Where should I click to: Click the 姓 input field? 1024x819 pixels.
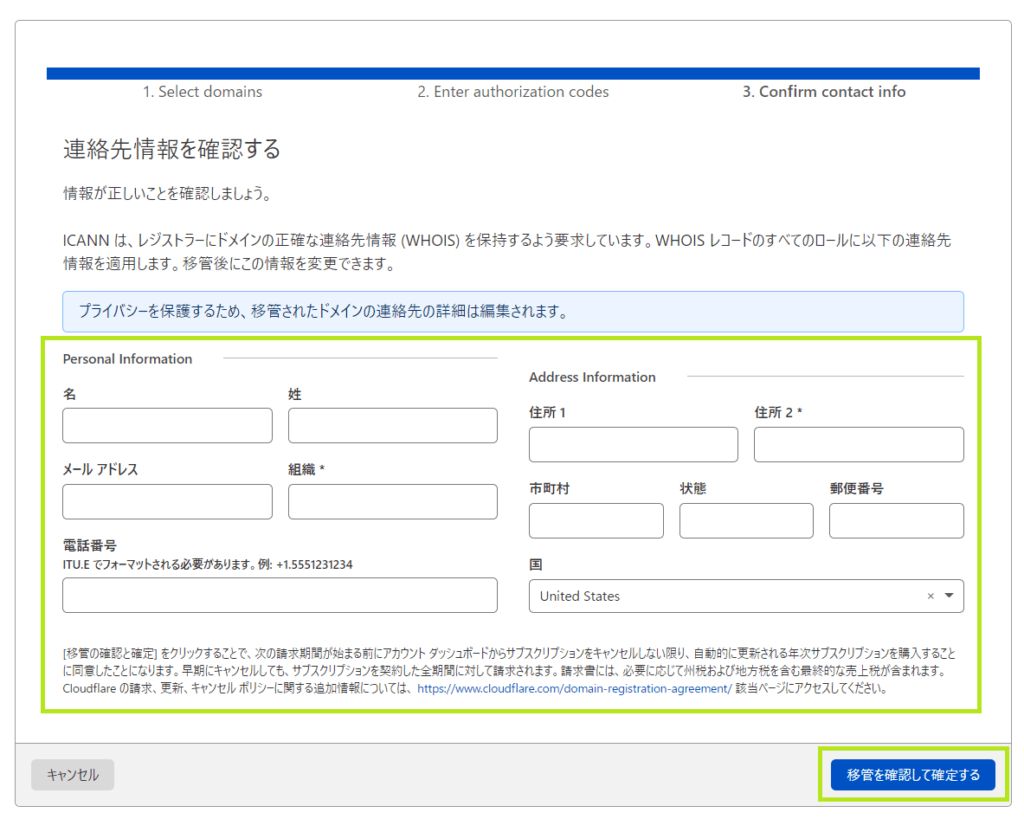pos(392,425)
